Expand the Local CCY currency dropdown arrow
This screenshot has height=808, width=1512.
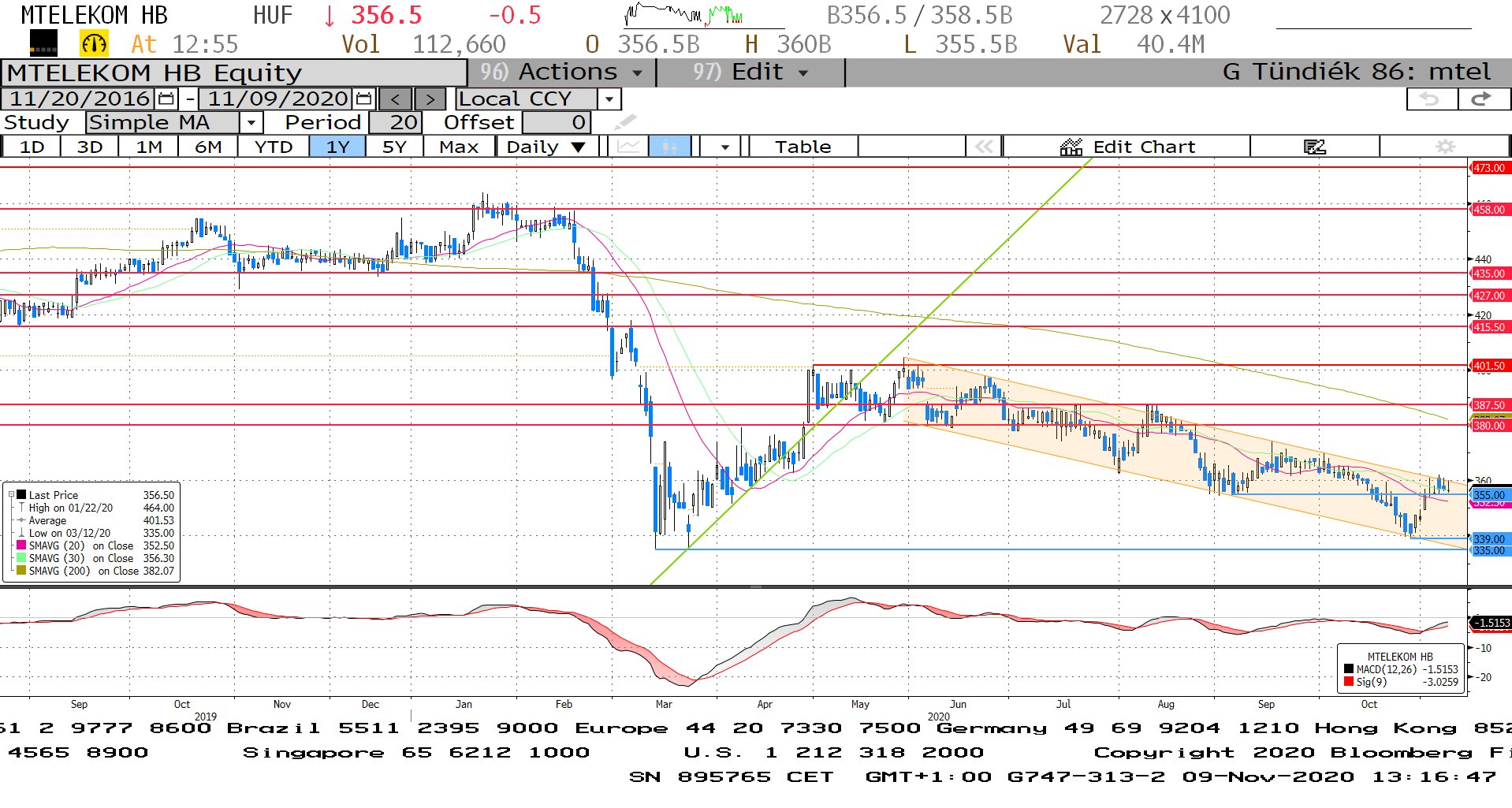(609, 99)
